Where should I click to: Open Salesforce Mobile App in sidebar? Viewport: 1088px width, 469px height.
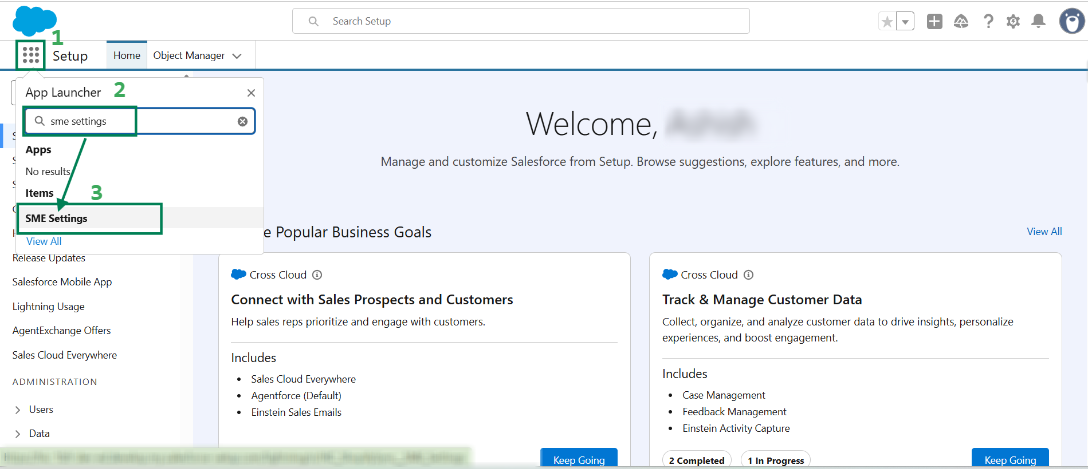tap(62, 282)
